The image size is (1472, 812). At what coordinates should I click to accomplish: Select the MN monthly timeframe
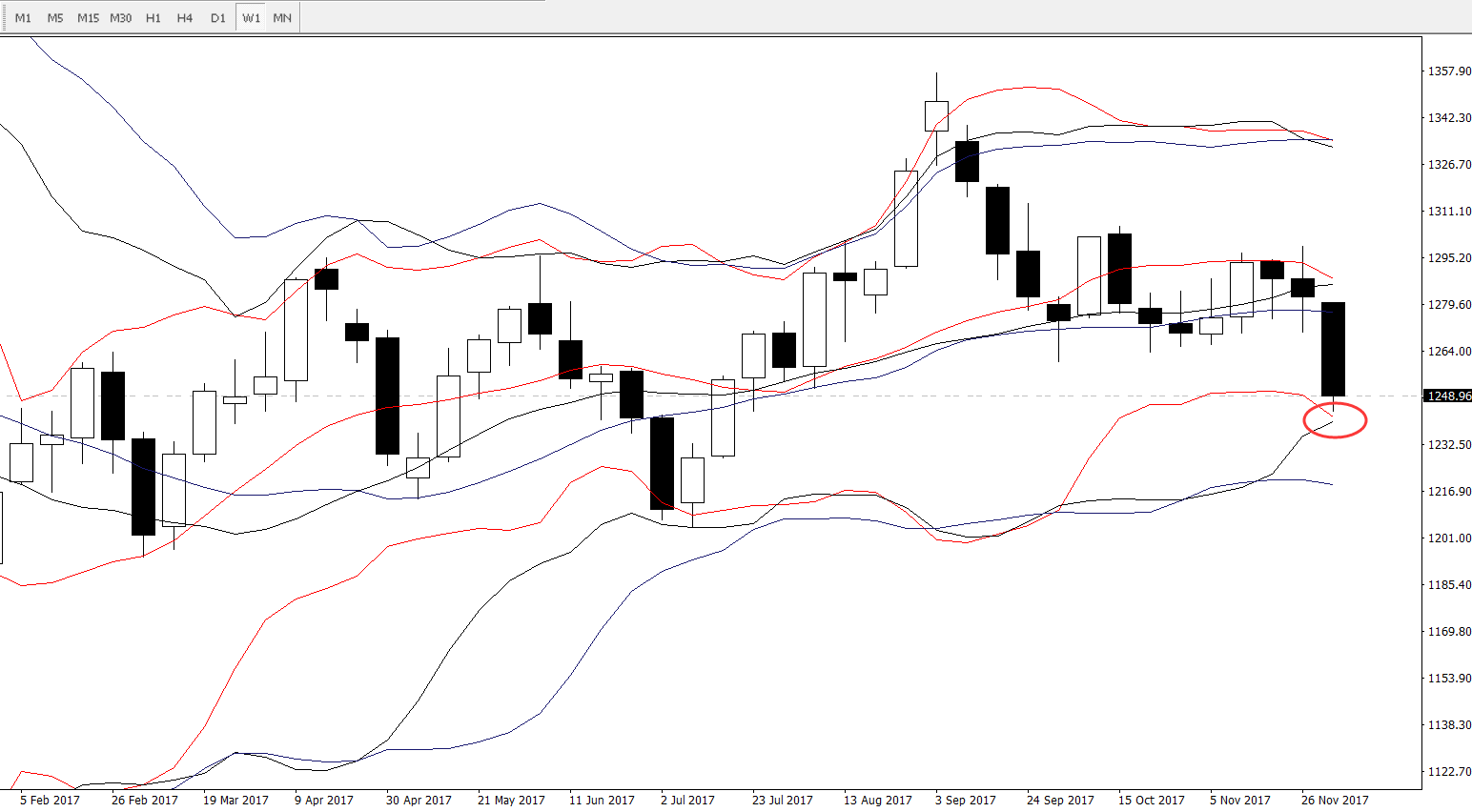pyautogui.click(x=282, y=18)
